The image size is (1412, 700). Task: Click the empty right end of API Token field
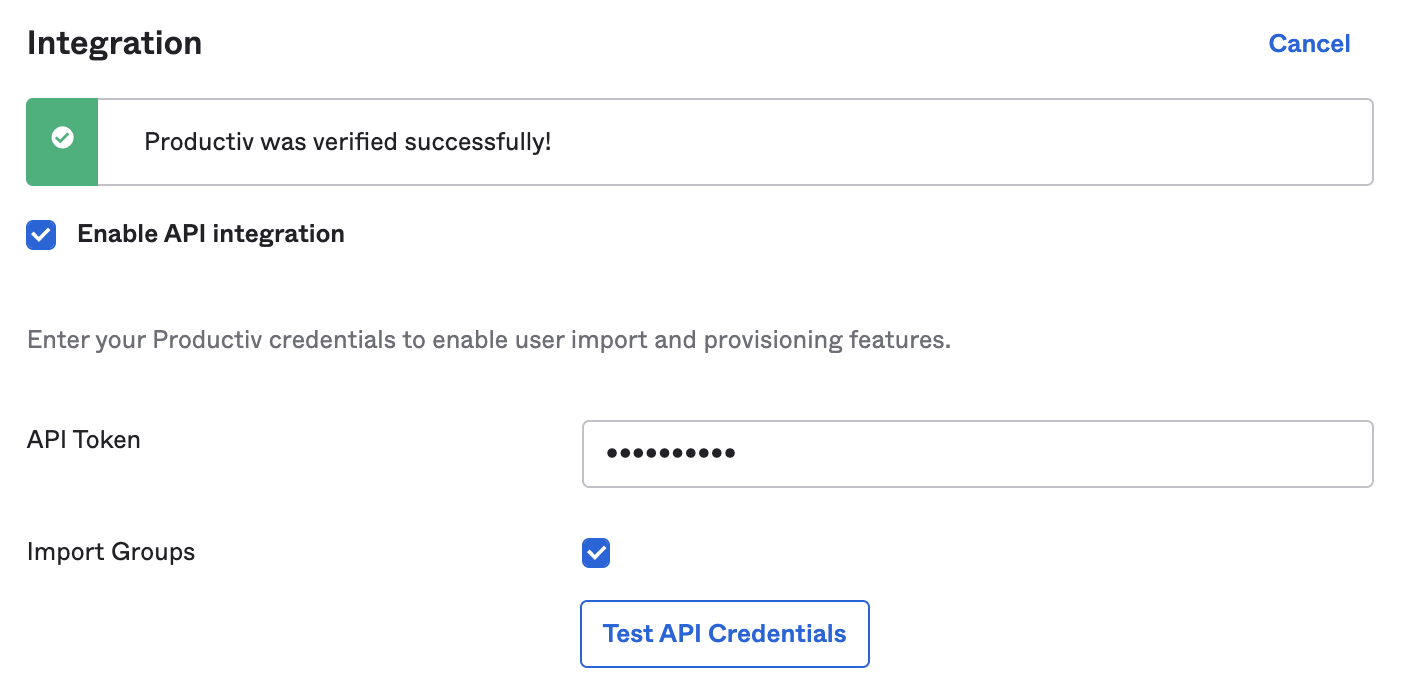1250,454
